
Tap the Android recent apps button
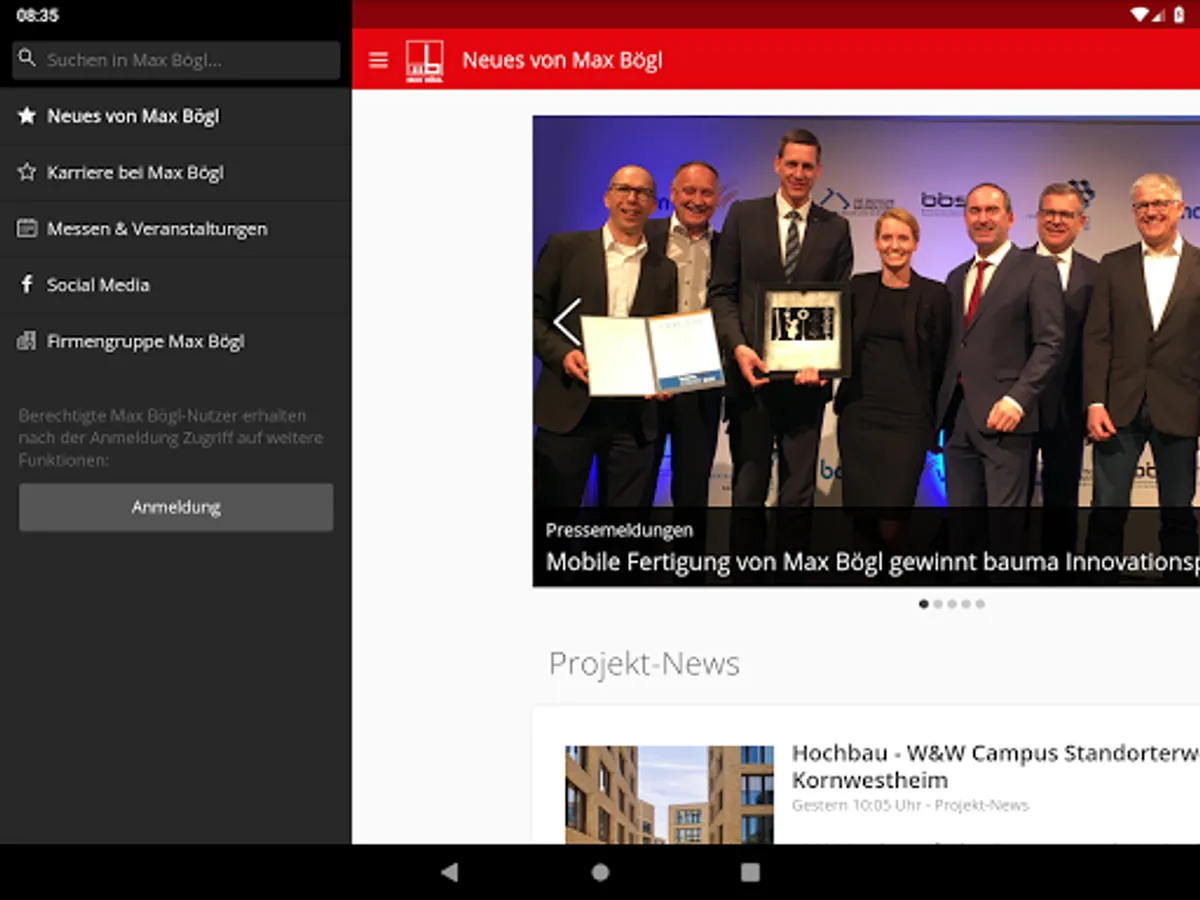(750, 872)
